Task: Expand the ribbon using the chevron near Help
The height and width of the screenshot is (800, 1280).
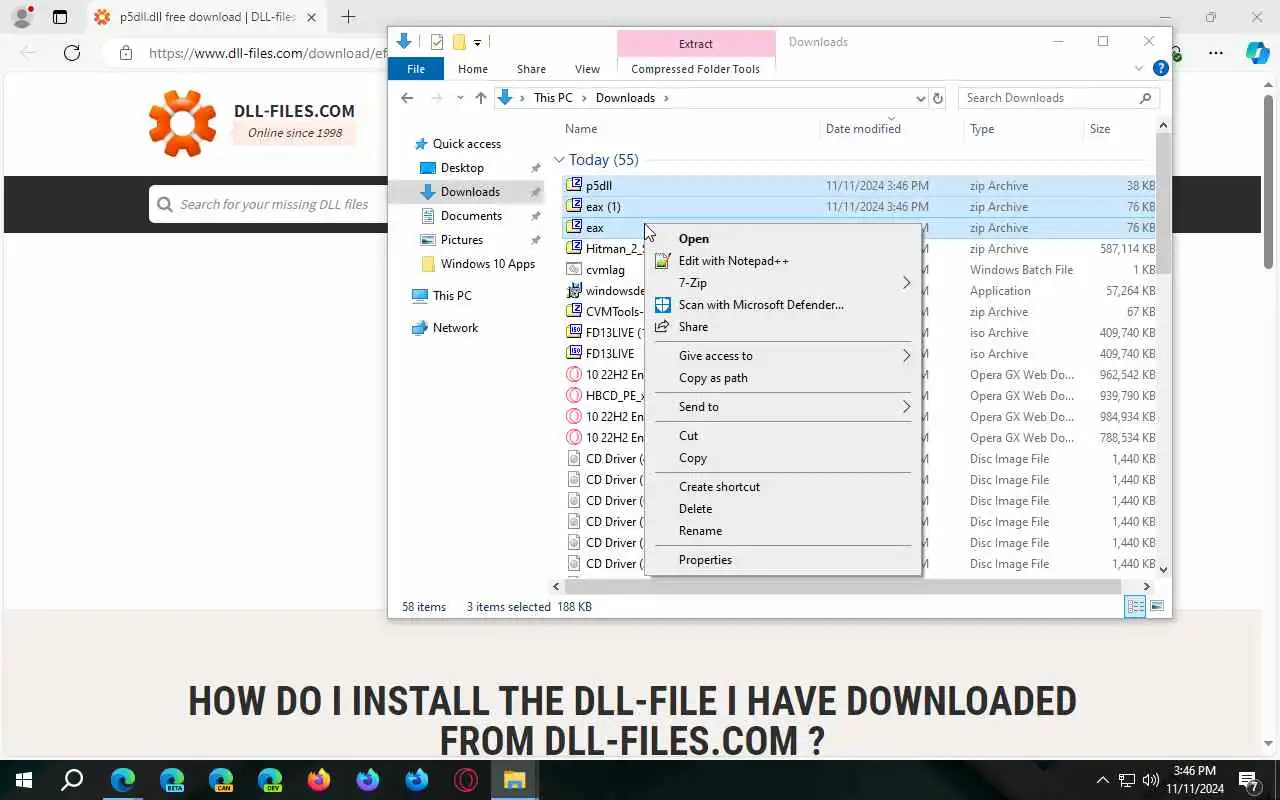Action: coord(1138,68)
